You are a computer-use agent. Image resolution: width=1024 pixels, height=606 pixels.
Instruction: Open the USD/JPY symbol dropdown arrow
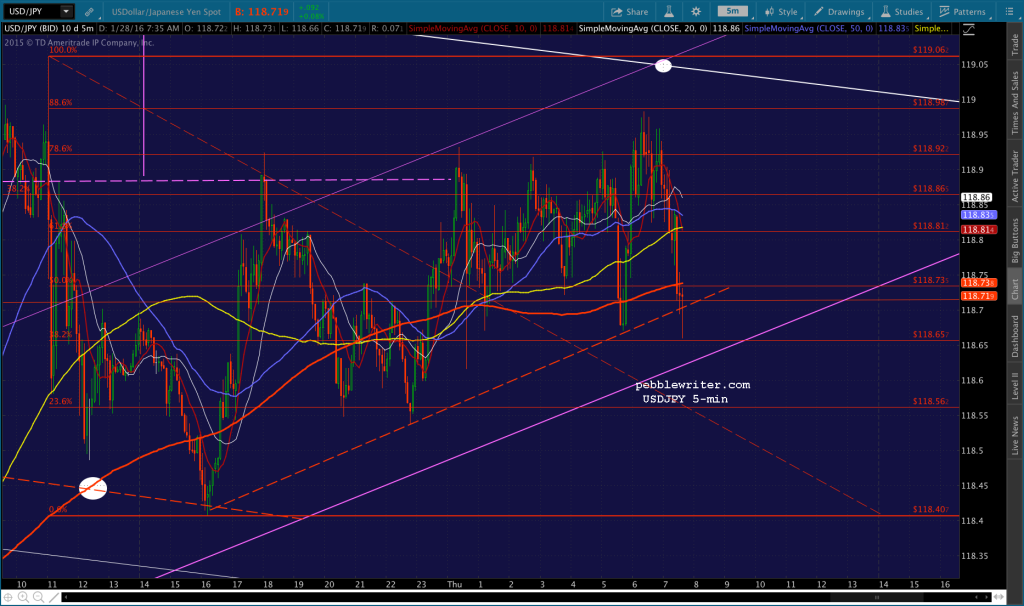(x=66, y=11)
